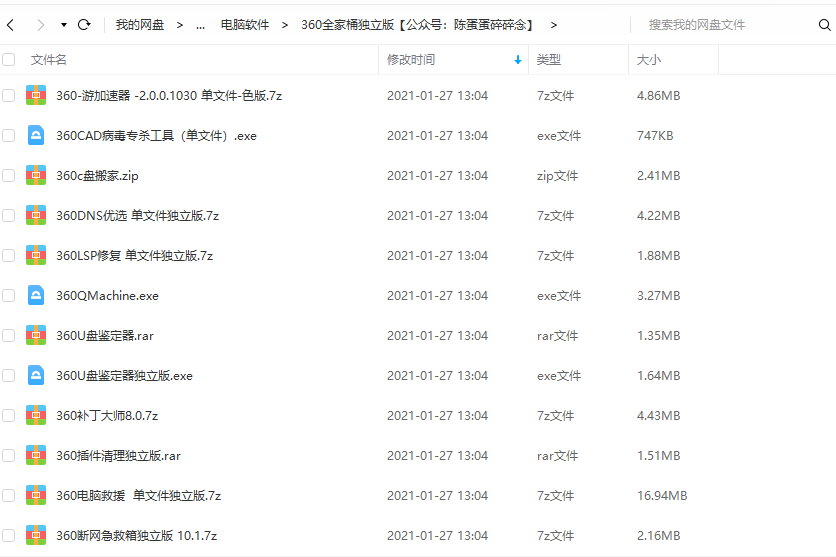Viewport: 836px width, 557px height.
Task: Click archive icon of 360补丁大师8.0.7z
Action: click(x=36, y=415)
